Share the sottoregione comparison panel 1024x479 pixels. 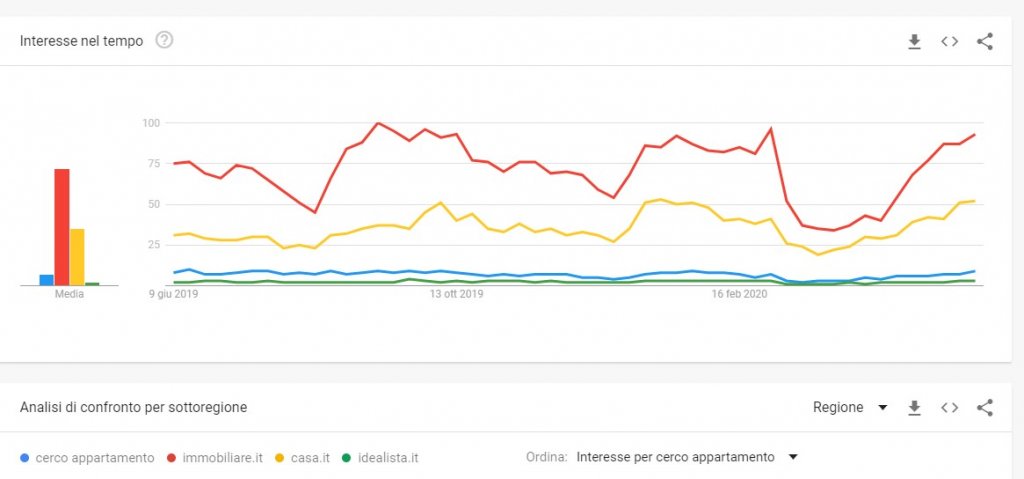click(985, 408)
